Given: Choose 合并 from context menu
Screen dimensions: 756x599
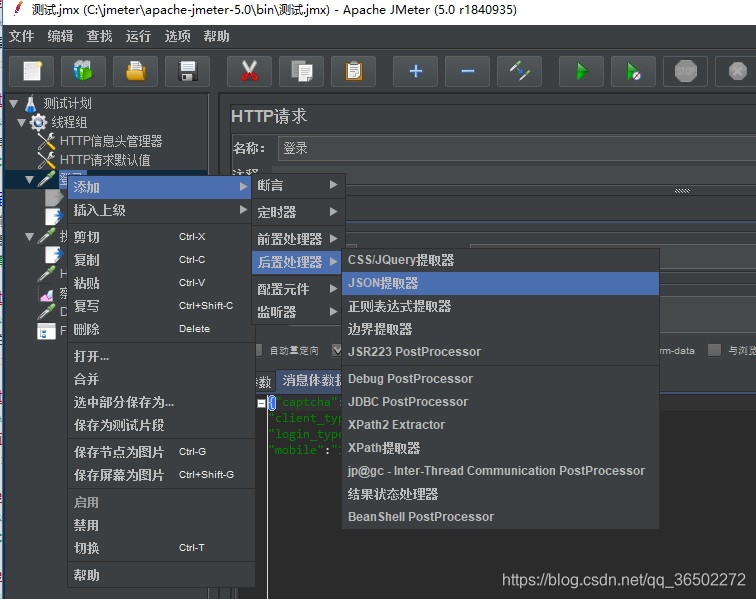Looking at the screenshot, I should (x=160, y=379).
